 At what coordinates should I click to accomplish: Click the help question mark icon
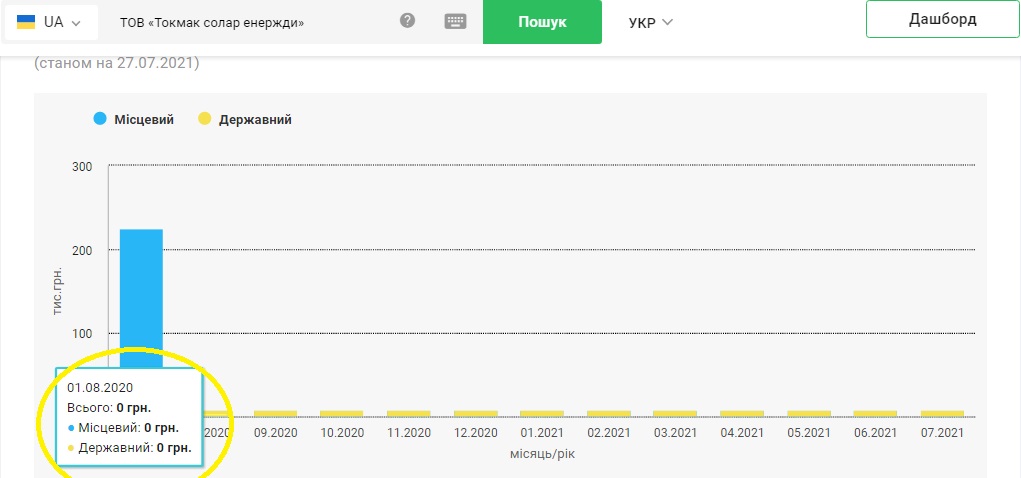pyautogui.click(x=407, y=21)
